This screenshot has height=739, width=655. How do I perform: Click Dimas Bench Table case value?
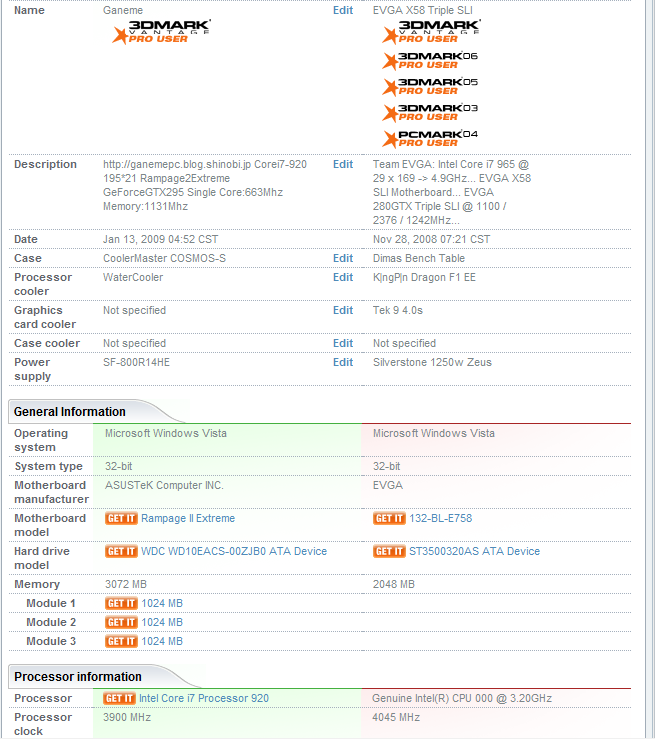point(419,258)
